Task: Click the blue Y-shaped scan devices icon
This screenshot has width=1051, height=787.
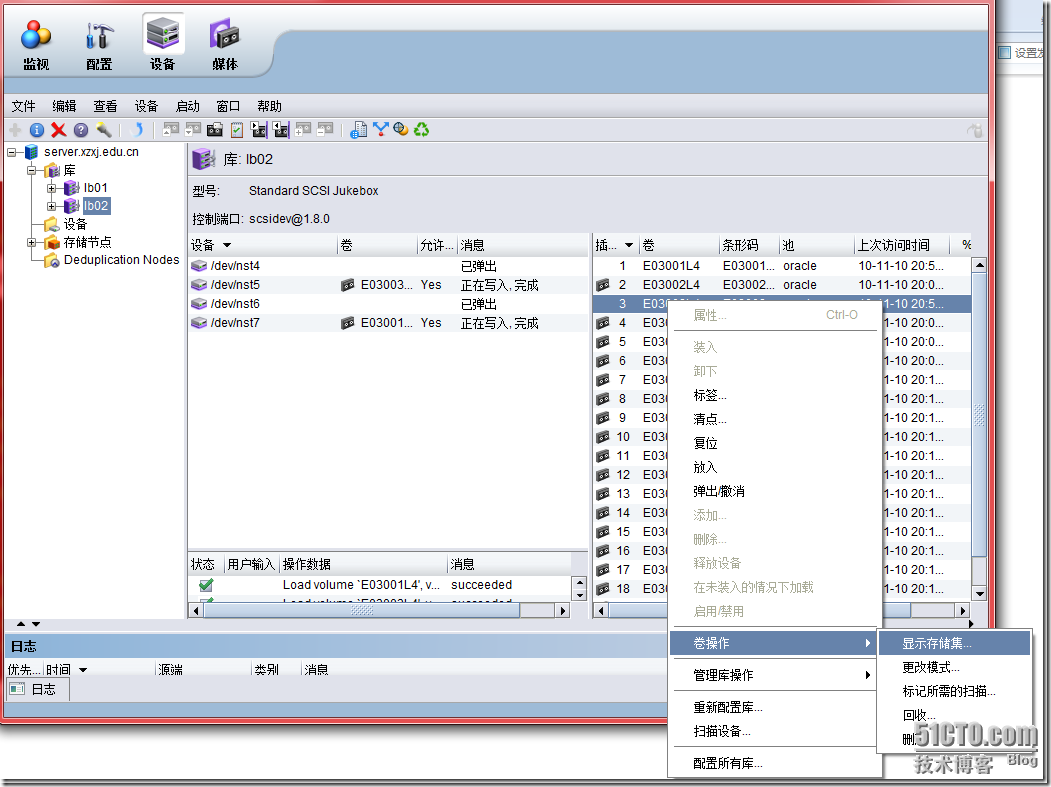Action: point(380,129)
